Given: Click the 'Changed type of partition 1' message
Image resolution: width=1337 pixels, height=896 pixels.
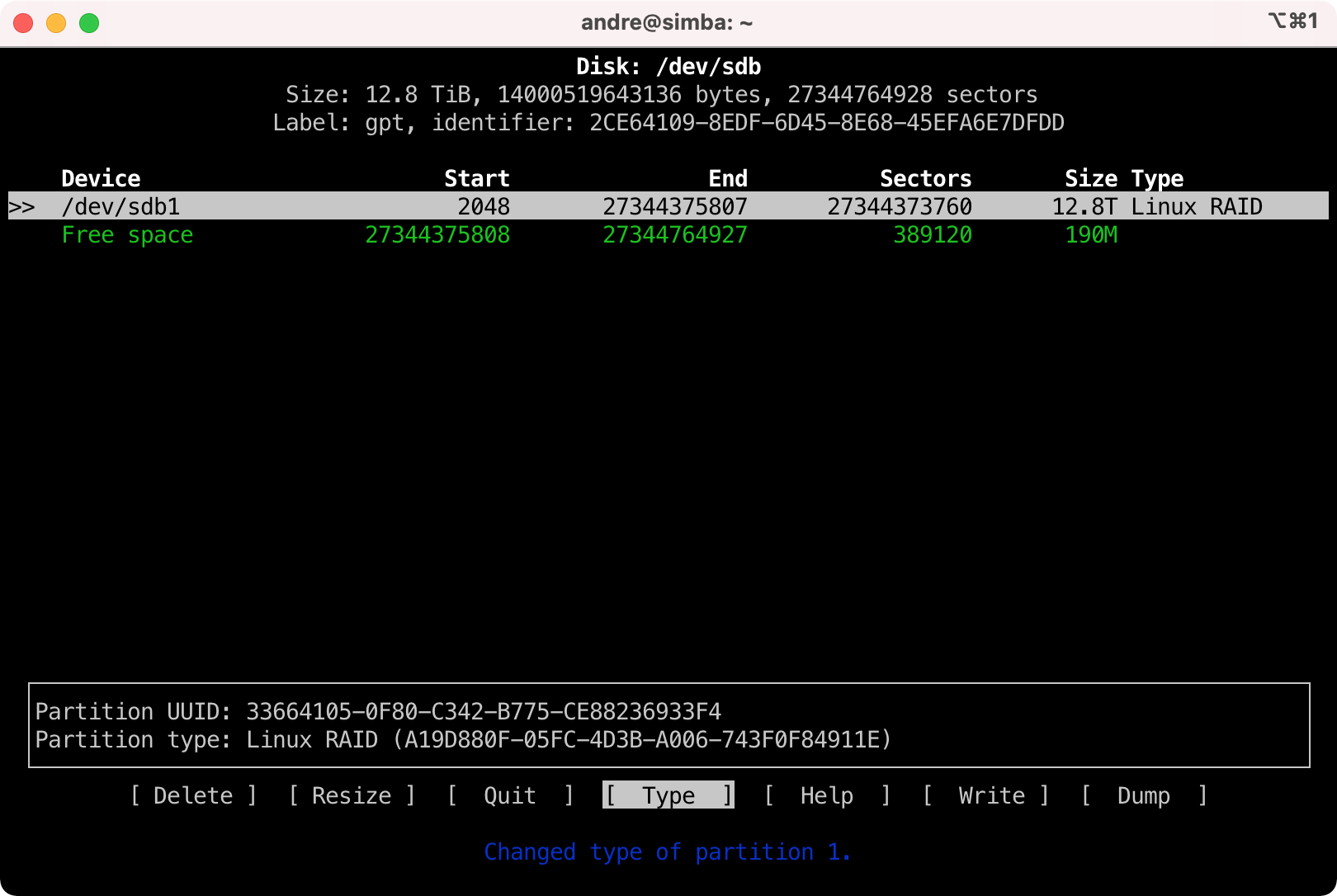Looking at the screenshot, I should click(667, 851).
